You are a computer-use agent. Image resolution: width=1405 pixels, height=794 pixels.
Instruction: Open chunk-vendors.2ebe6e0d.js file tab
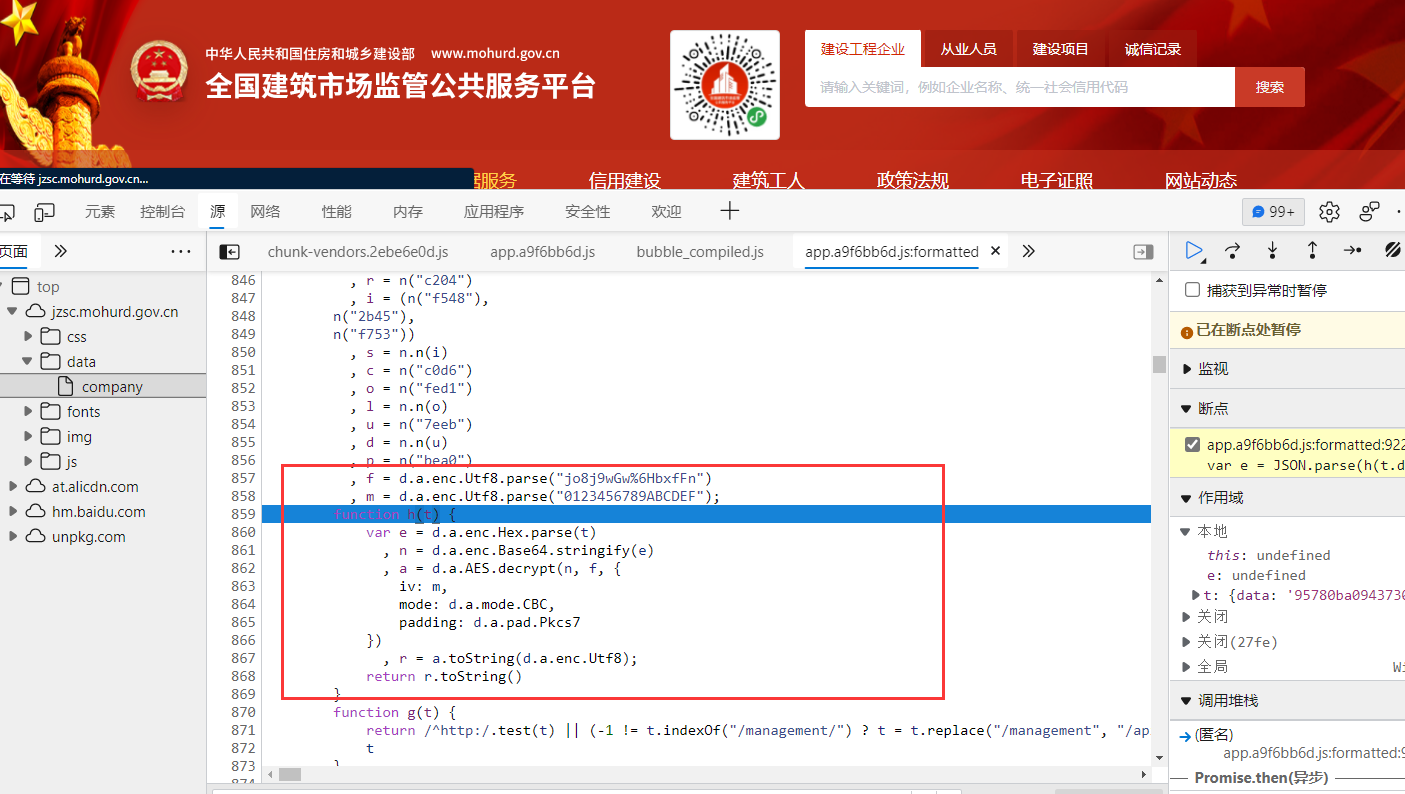pos(358,252)
